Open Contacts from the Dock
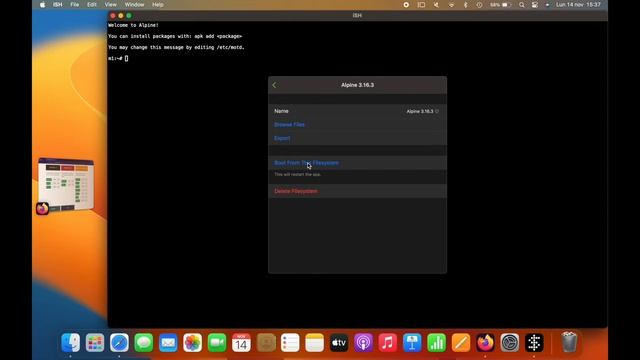Screen dimensions: 640x360 pos(266,342)
